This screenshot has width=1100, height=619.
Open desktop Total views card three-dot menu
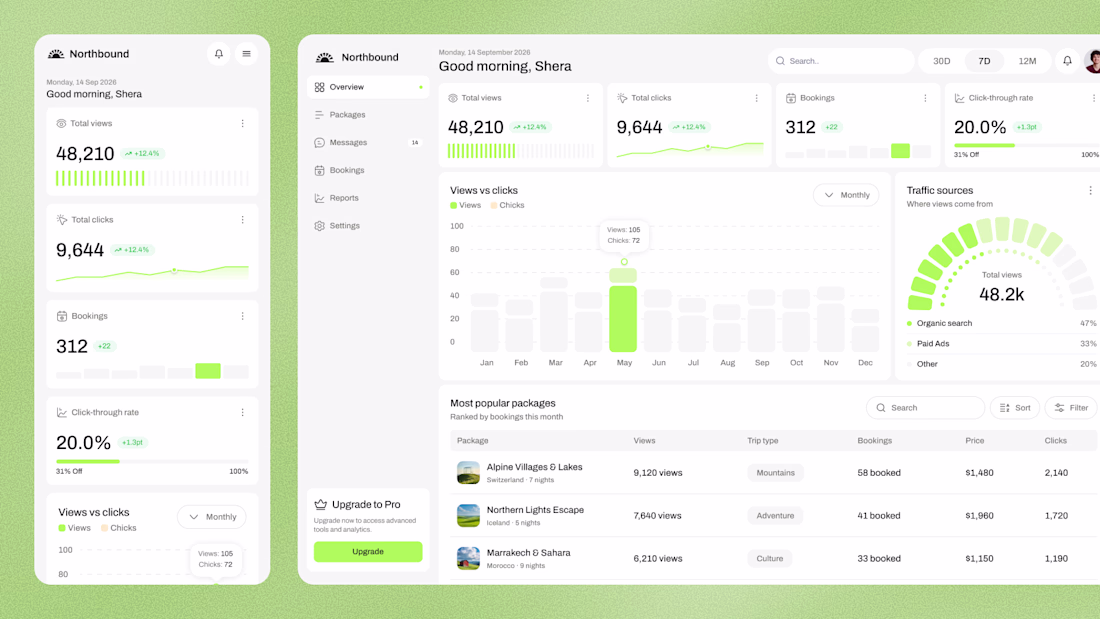click(x=588, y=98)
